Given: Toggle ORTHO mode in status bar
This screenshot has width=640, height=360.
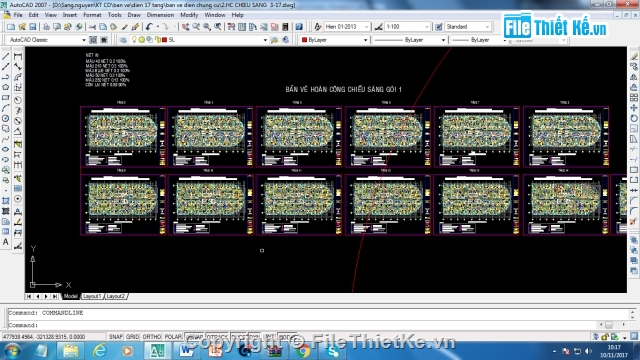Looking at the screenshot, I should [x=151, y=337].
